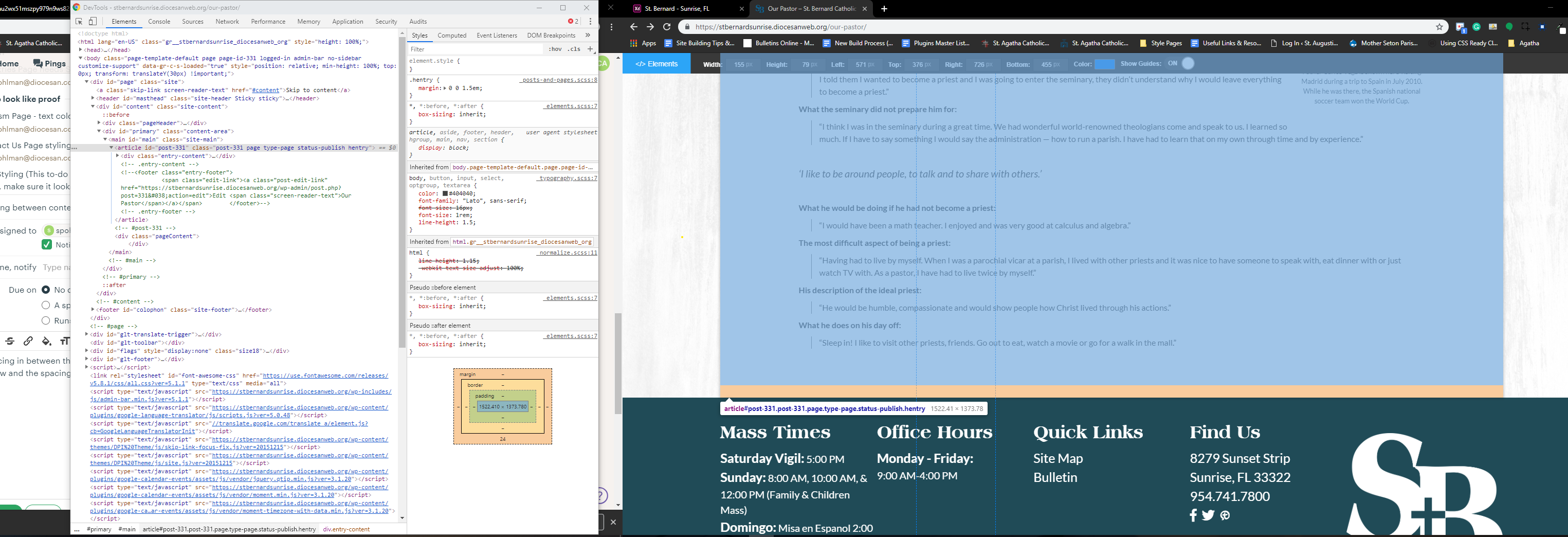Viewport: 1568px width, 537px height.
Task: Open the Computed styles tab
Action: coord(452,35)
